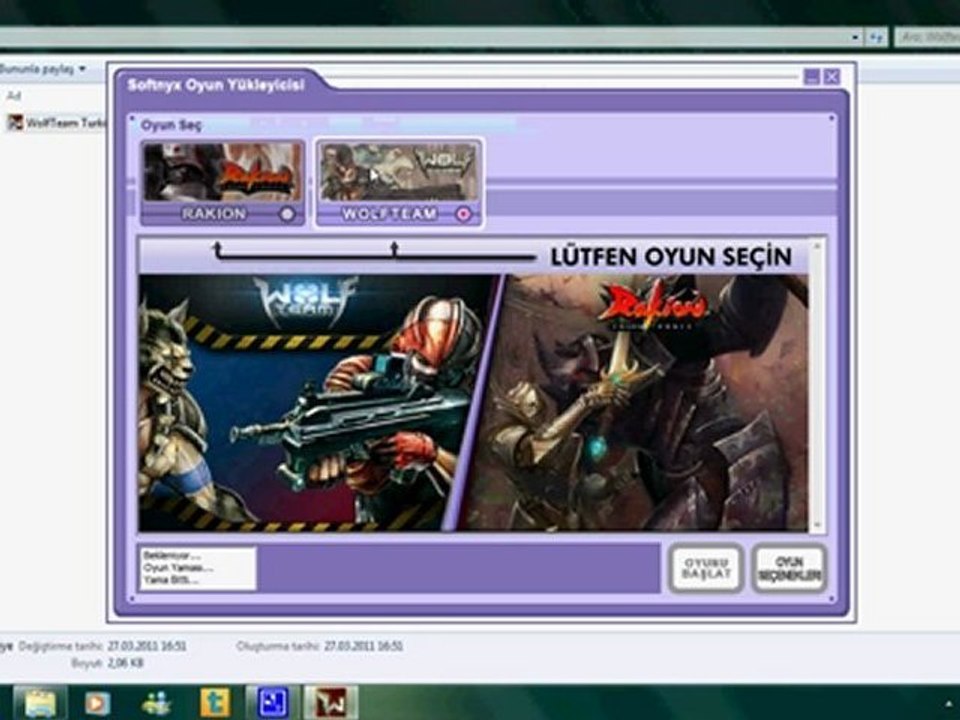Viewport: 960px width, 720px height.
Task: Open the Bununla paylaş dropdown in Explorer
Action: [x=43, y=69]
